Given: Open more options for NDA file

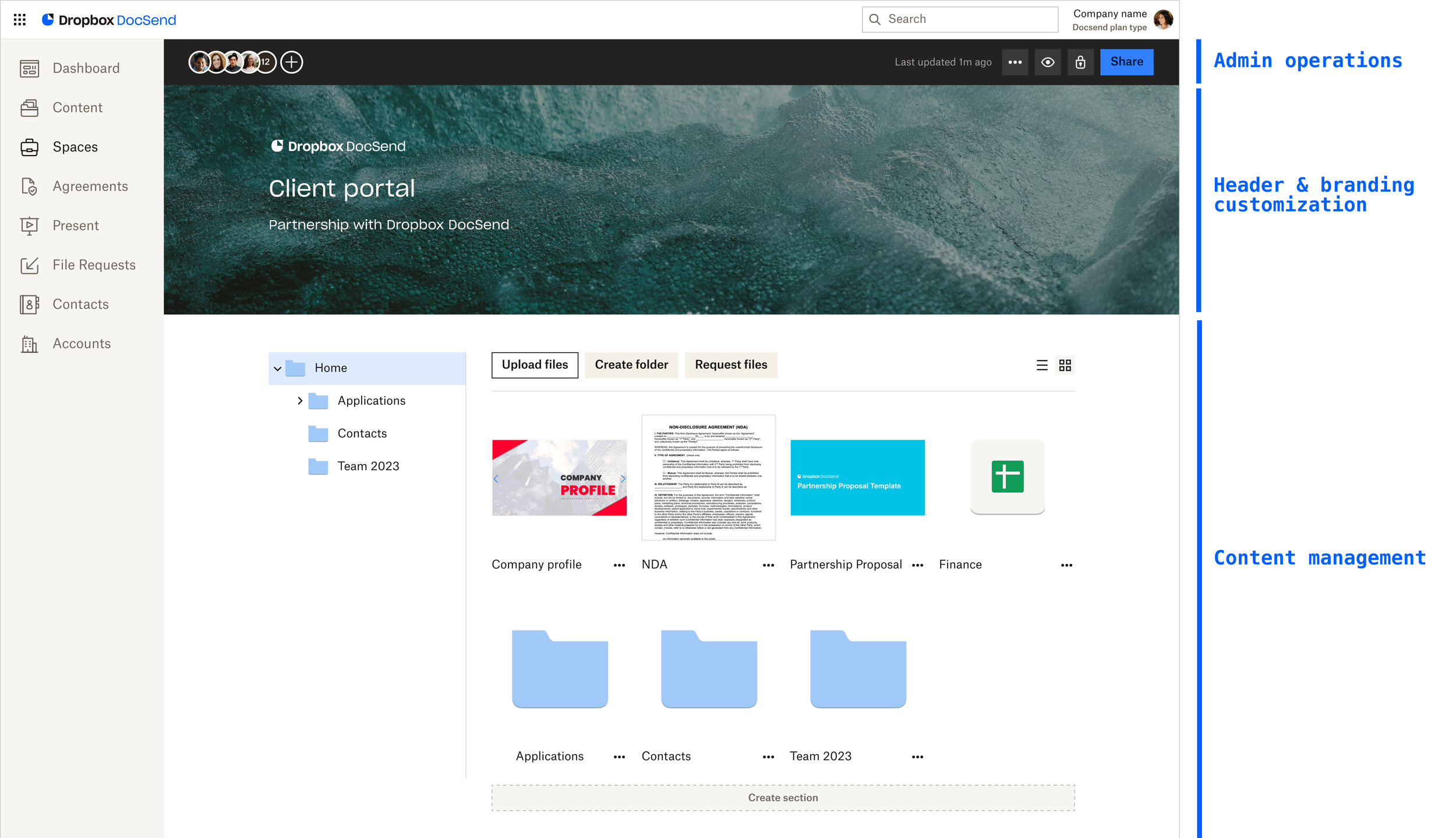Looking at the screenshot, I should 768,565.
